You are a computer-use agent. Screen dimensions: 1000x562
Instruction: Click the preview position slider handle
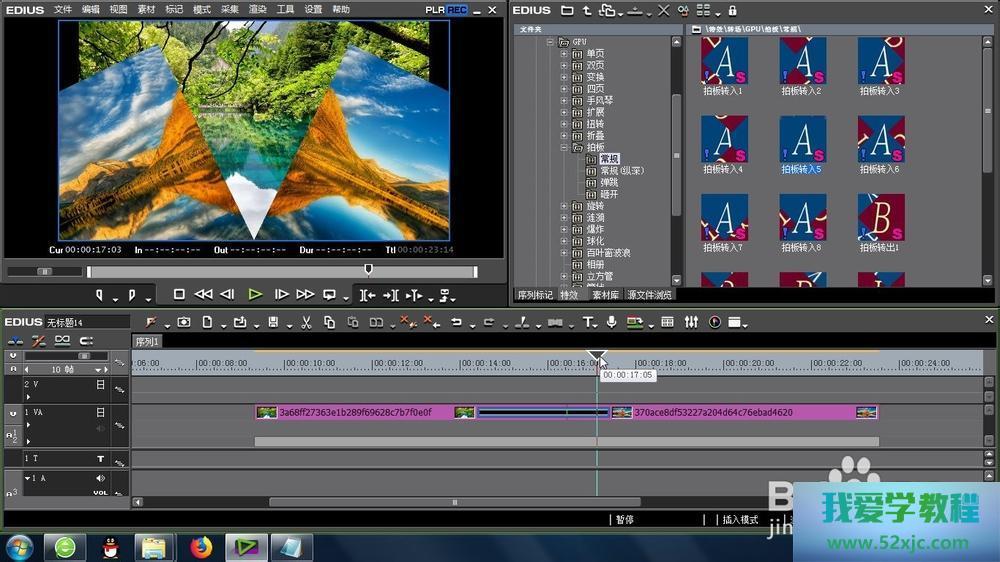tap(368, 269)
